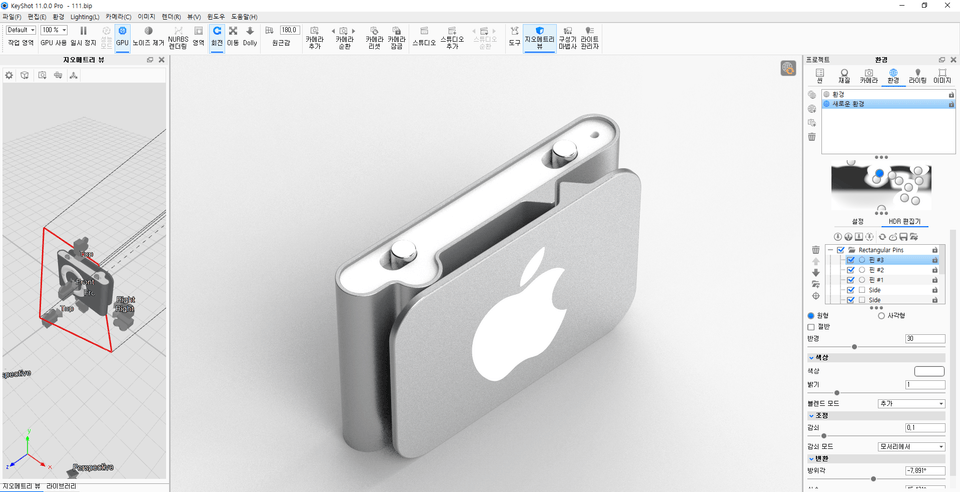This screenshot has width=960, height=492.
Task: Toggle the Rectangular Pins folder checkbox
Action: coord(841,250)
